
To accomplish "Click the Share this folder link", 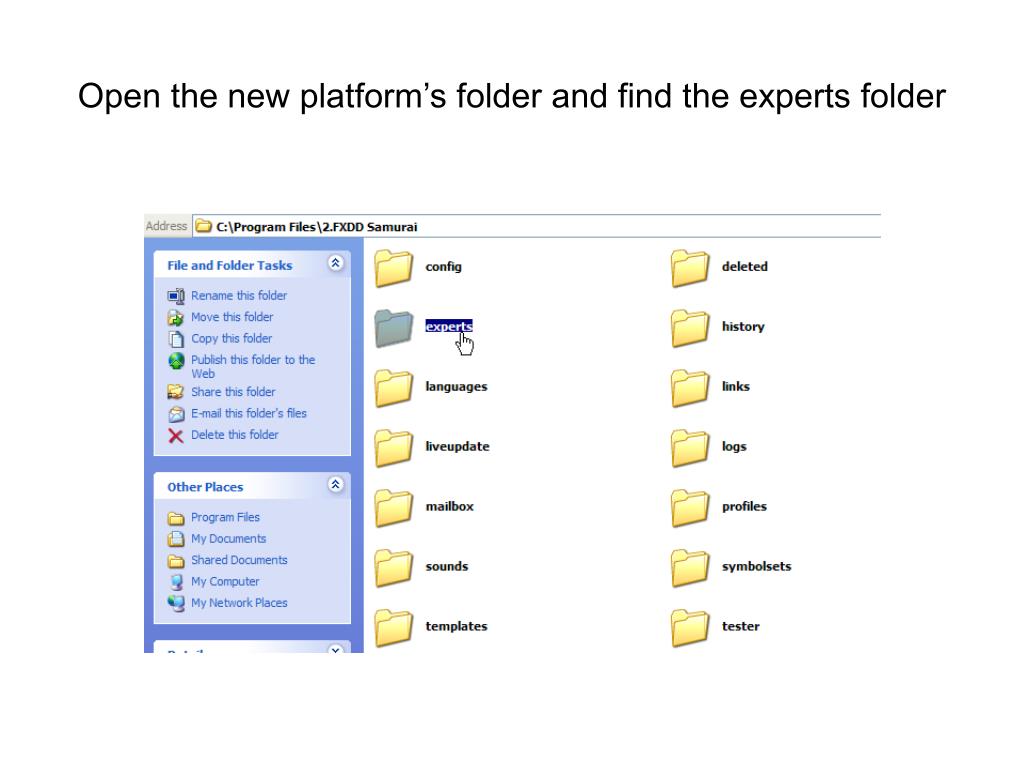I will coord(233,392).
